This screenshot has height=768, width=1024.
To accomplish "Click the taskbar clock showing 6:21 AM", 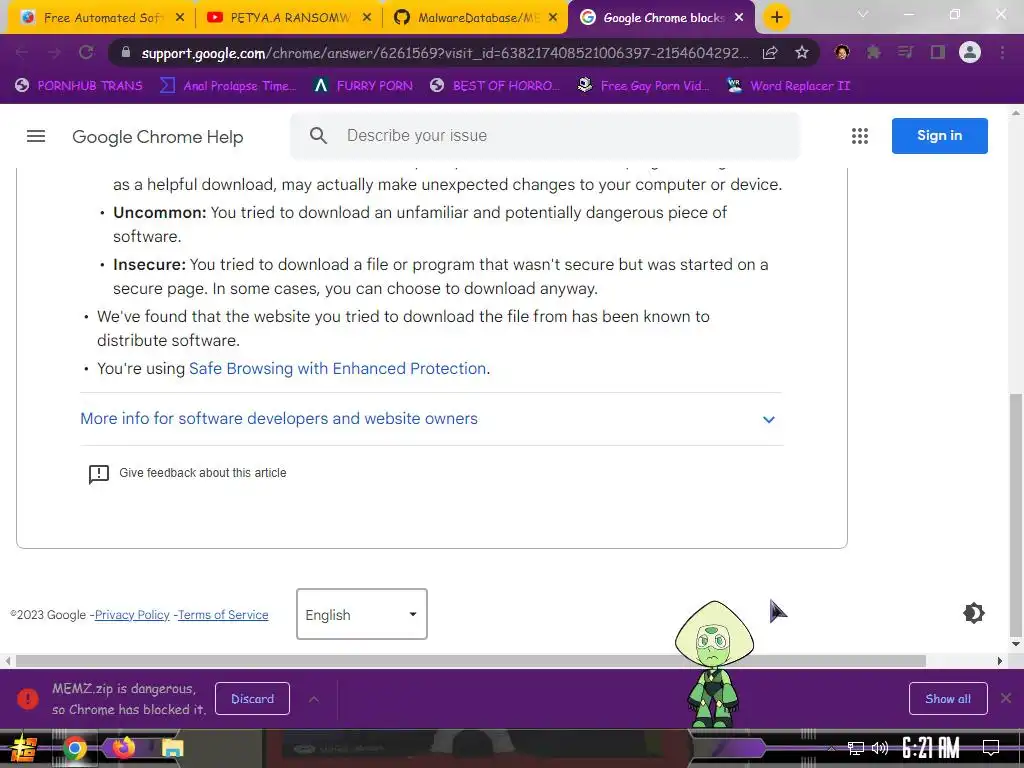I will point(931,748).
